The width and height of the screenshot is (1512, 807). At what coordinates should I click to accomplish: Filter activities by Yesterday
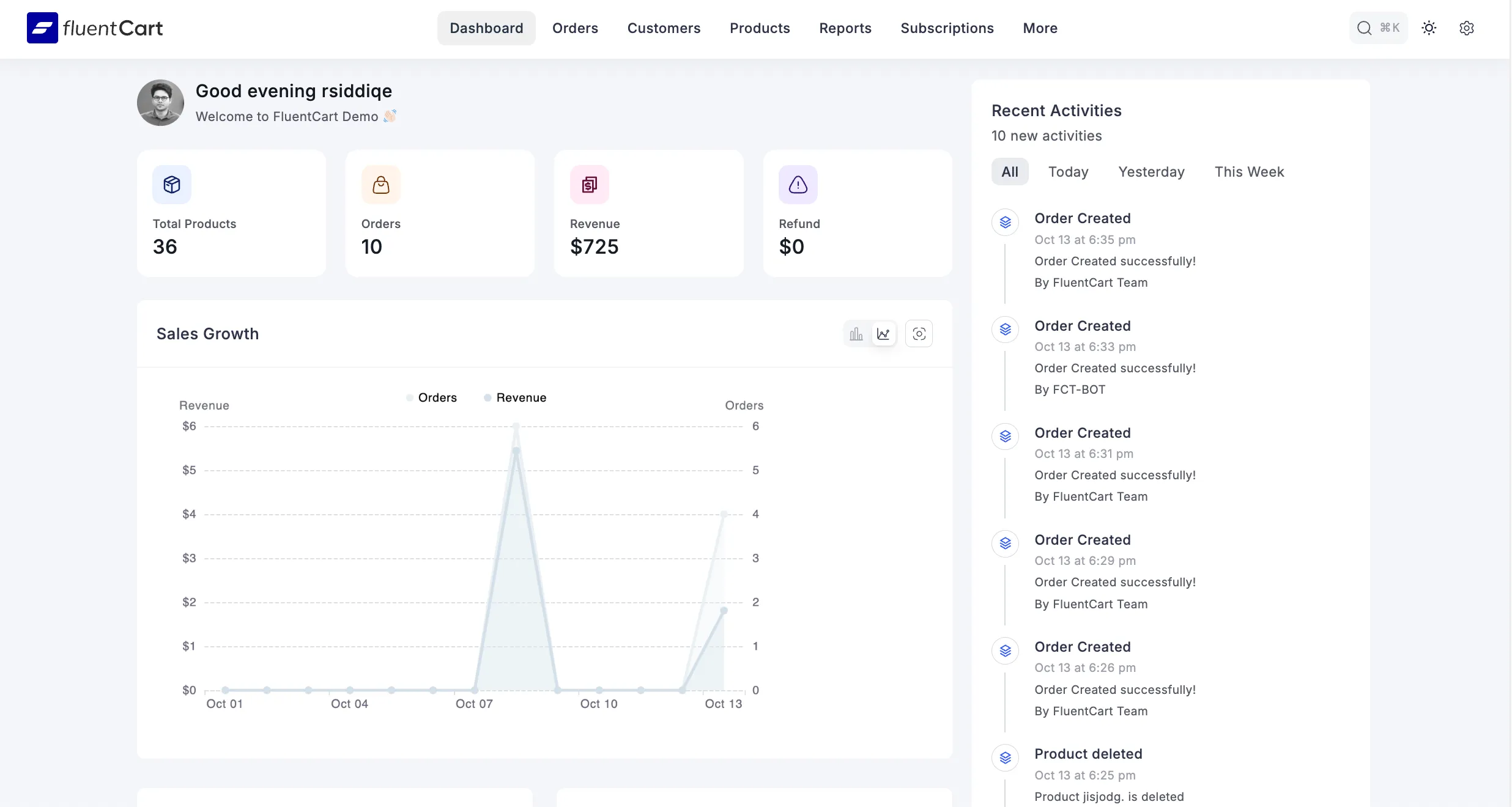click(x=1151, y=172)
